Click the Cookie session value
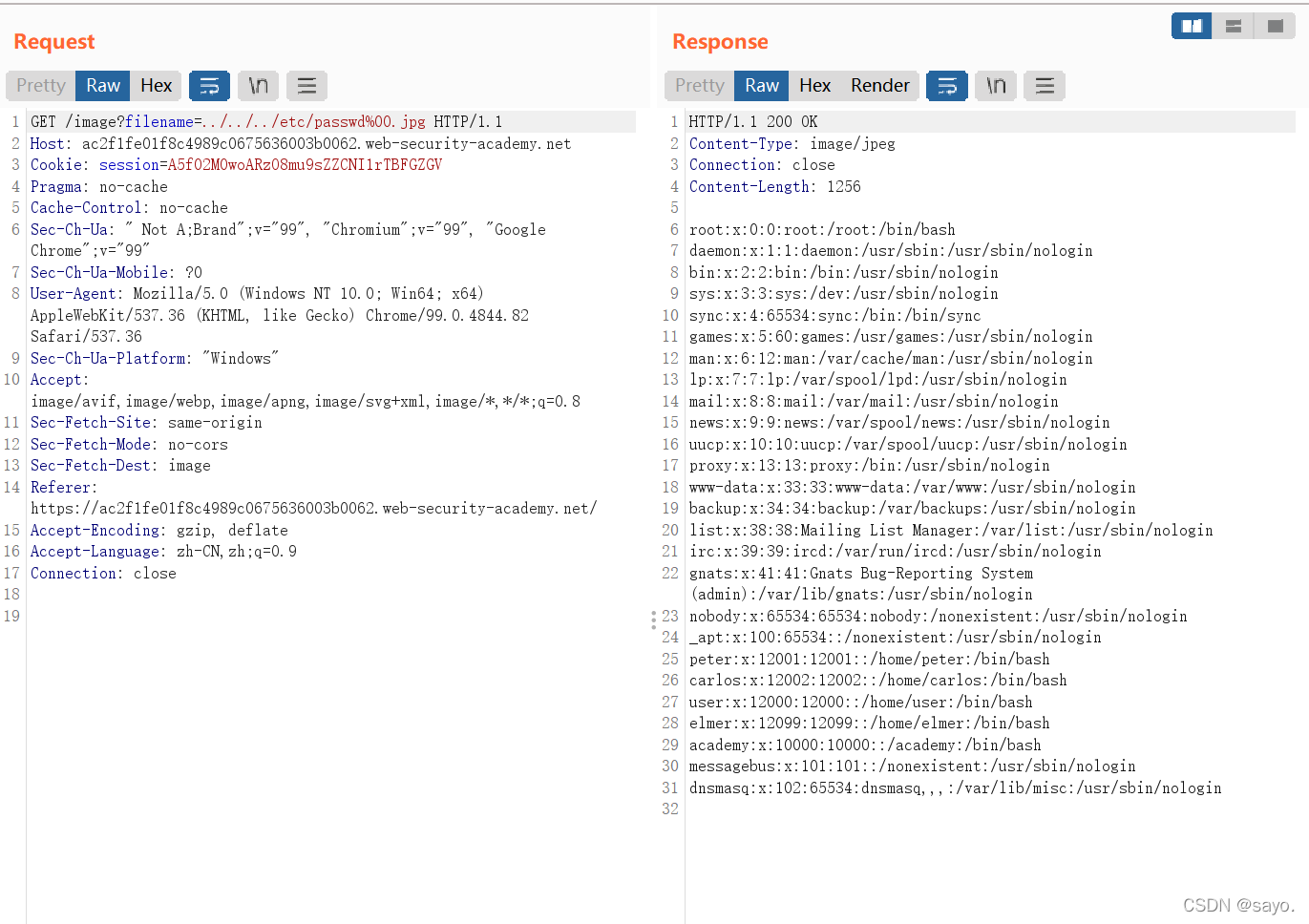Viewport: 1309px width, 924px height. [305, 165]
